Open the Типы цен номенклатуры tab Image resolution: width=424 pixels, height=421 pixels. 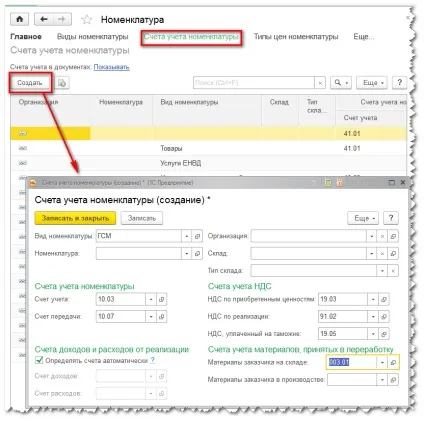click(x=296, y=37)
